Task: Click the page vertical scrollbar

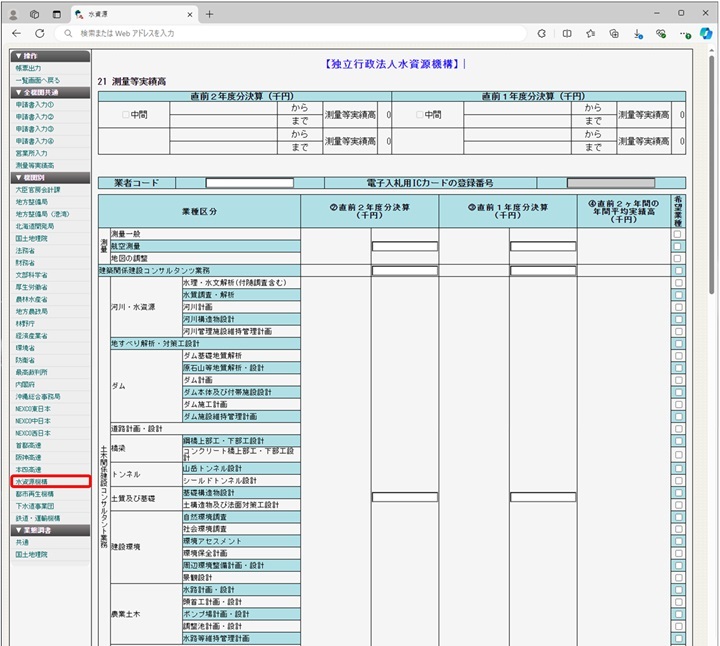Action: pyautogui.click(x=712, y=174)
